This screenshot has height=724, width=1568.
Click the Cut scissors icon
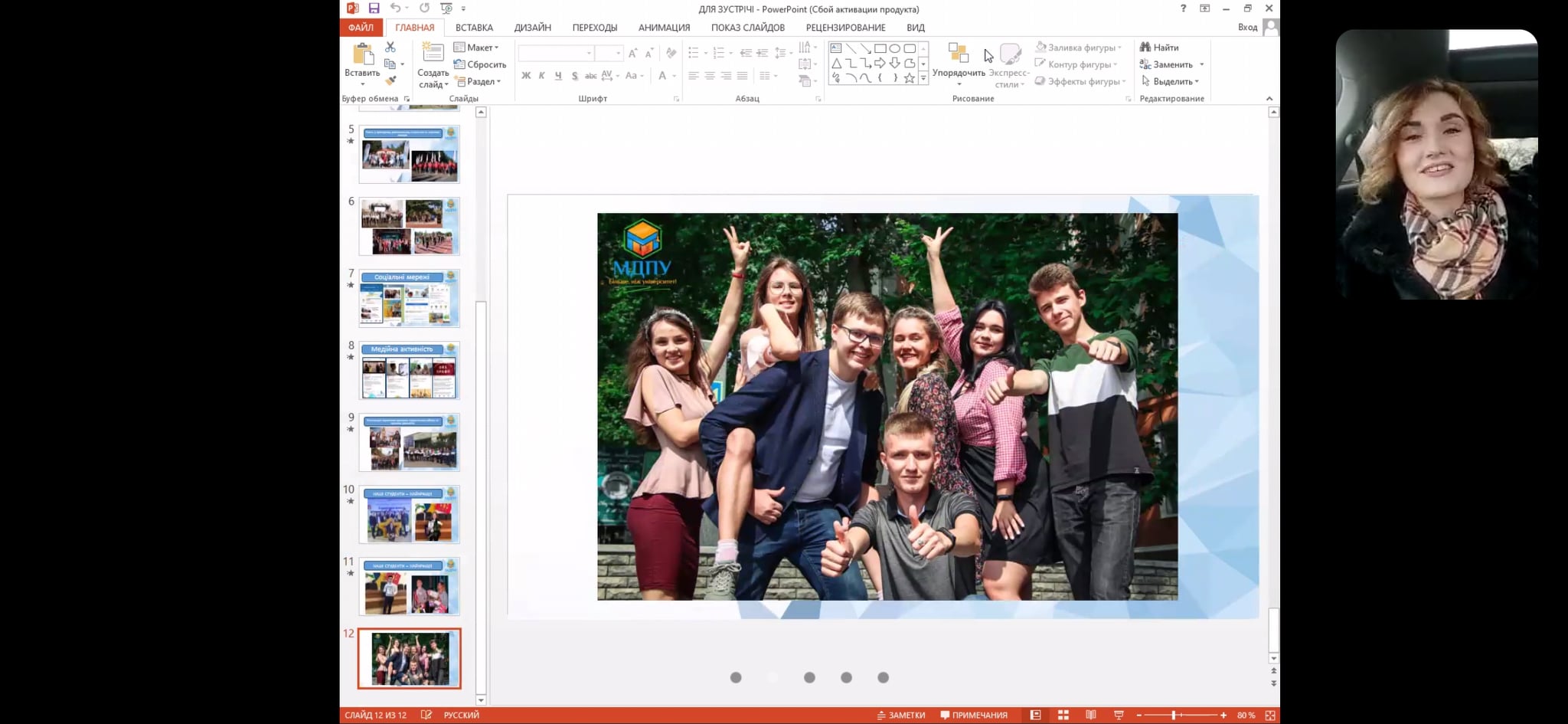click(x=390, y=48)
